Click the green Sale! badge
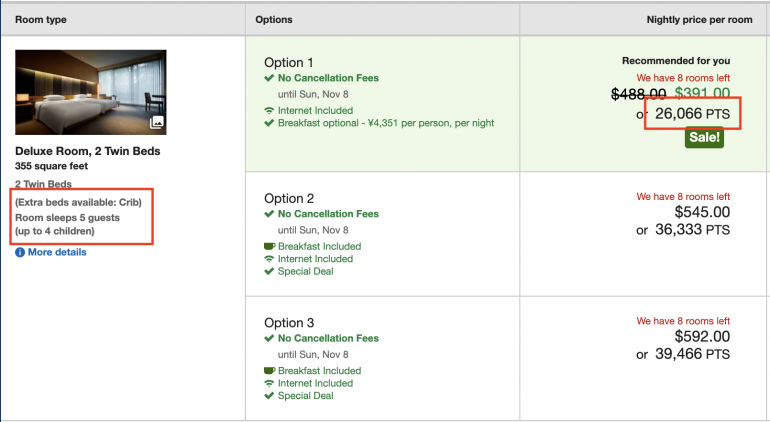Viewport: 770px width, 422px height. point(704,138)
